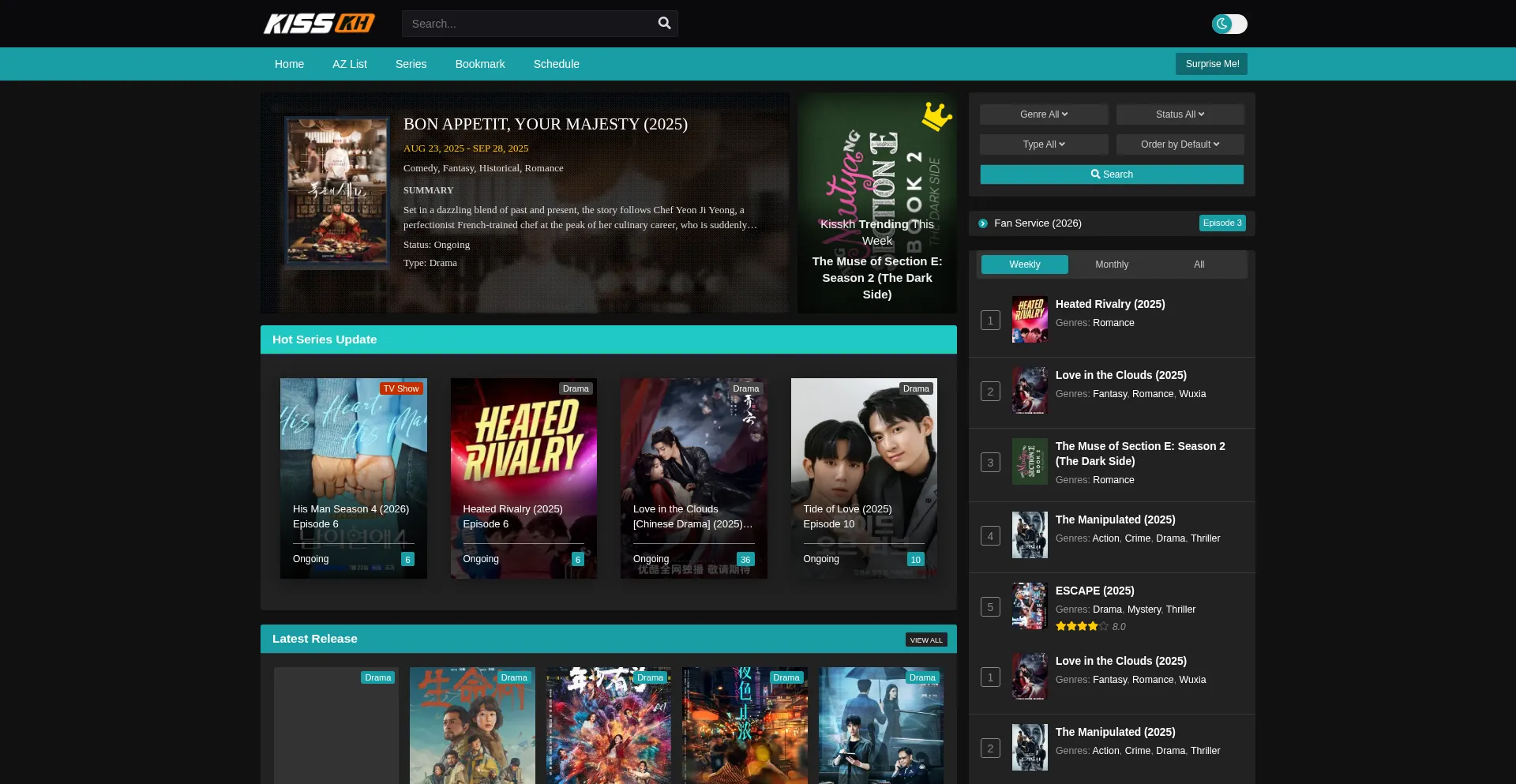
Task: Expand the Type All dropdown
Action: [x=1044, y=144]
